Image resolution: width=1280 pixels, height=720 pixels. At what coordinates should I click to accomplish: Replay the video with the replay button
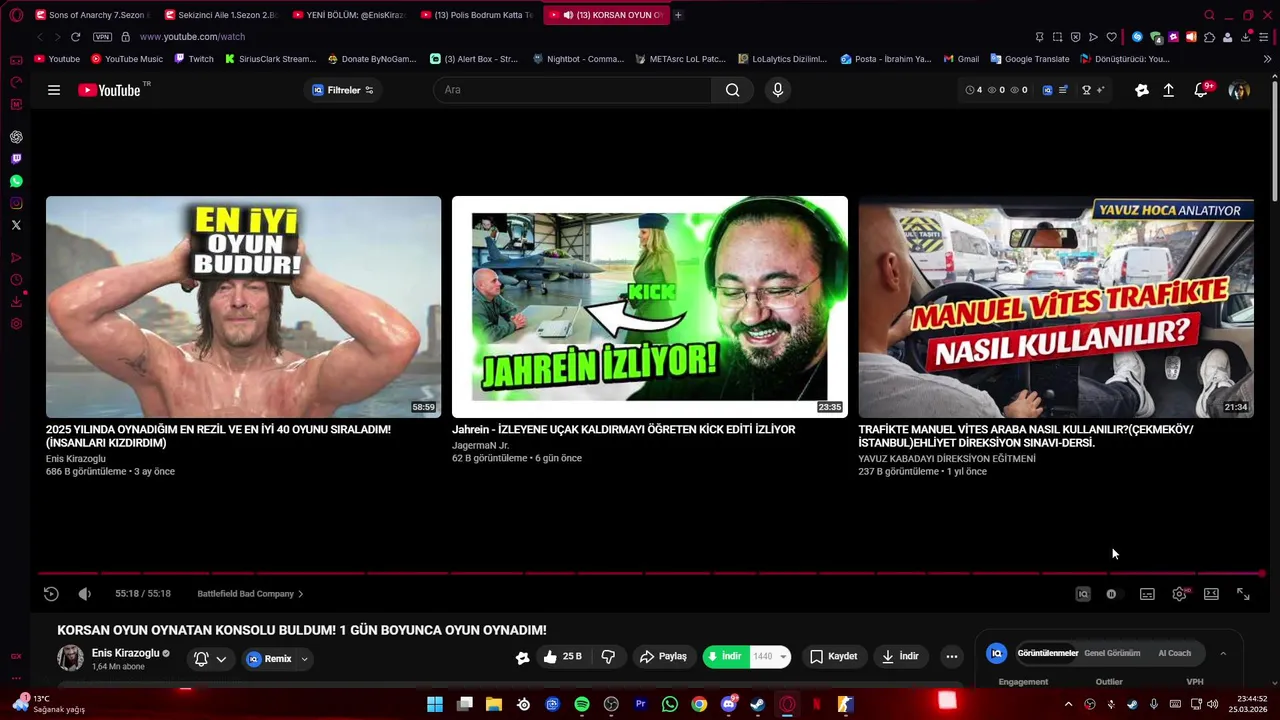point(51,594)
